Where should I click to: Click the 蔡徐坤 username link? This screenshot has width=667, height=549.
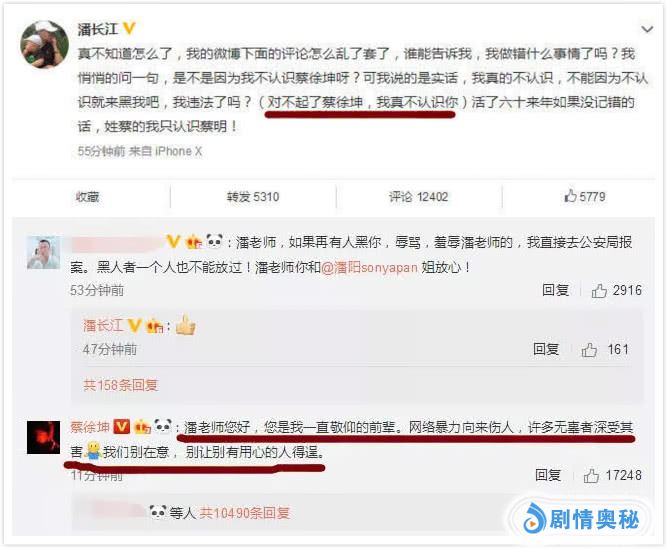pyautogui.click(x=90, y=427)
